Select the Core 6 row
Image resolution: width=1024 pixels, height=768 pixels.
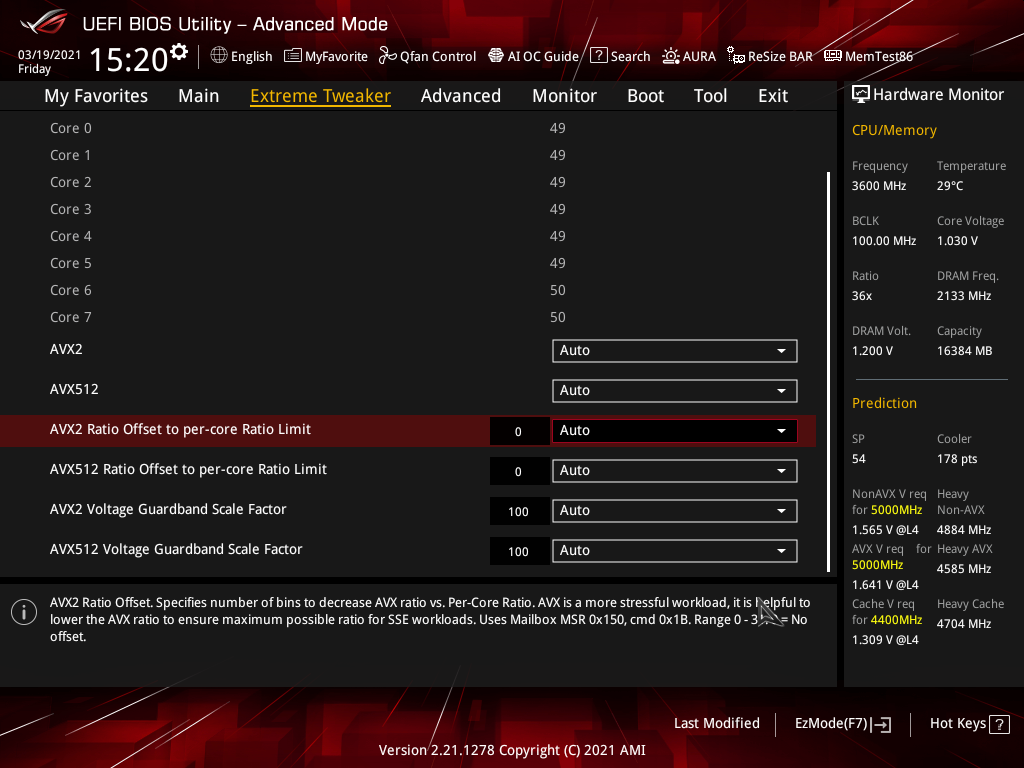pyautogui.click(x=408, y=290)
